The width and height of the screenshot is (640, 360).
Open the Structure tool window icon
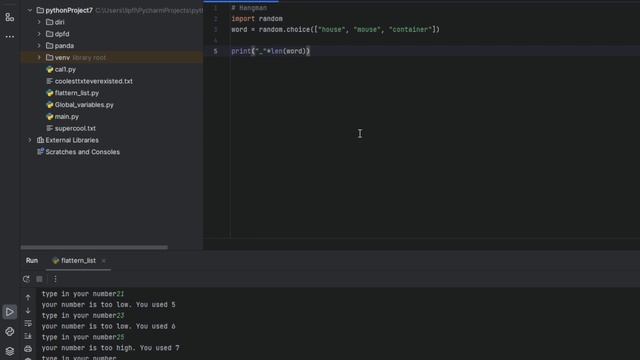coord(9,17)
